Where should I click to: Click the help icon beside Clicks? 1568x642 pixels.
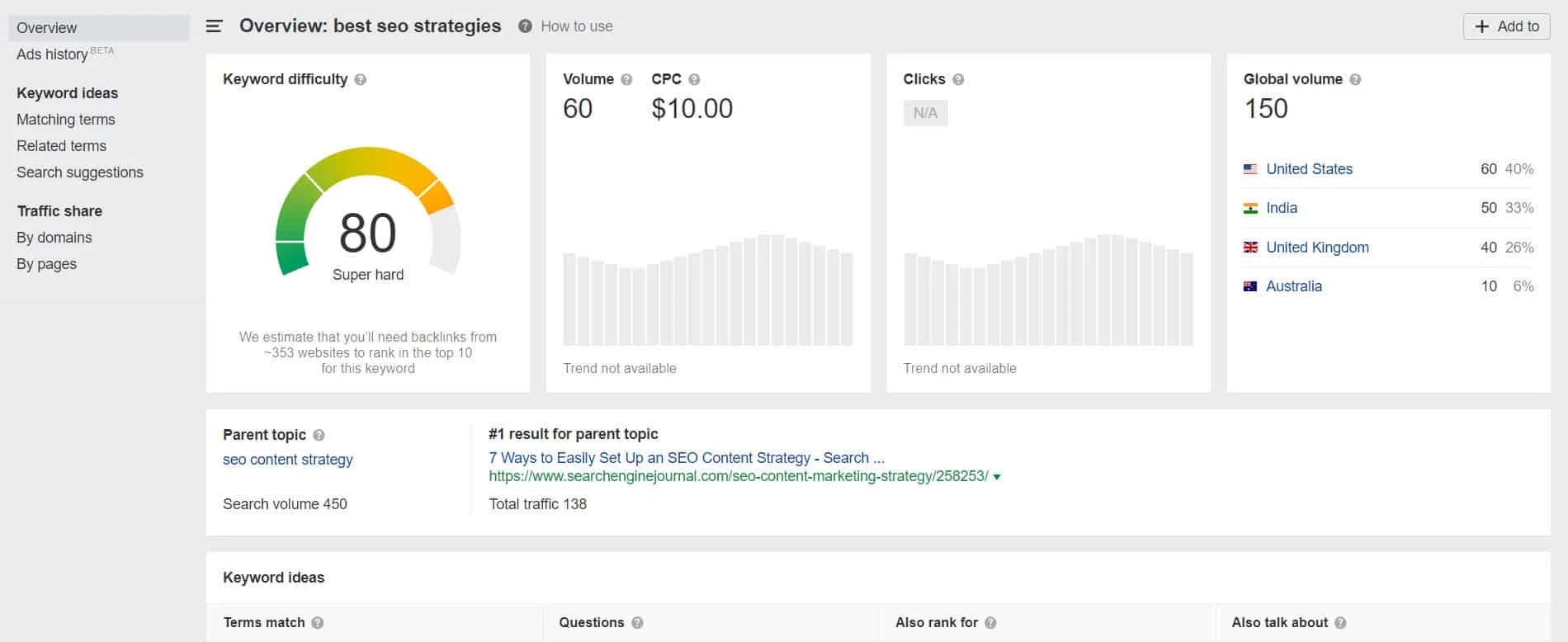(x=958, y=80)
